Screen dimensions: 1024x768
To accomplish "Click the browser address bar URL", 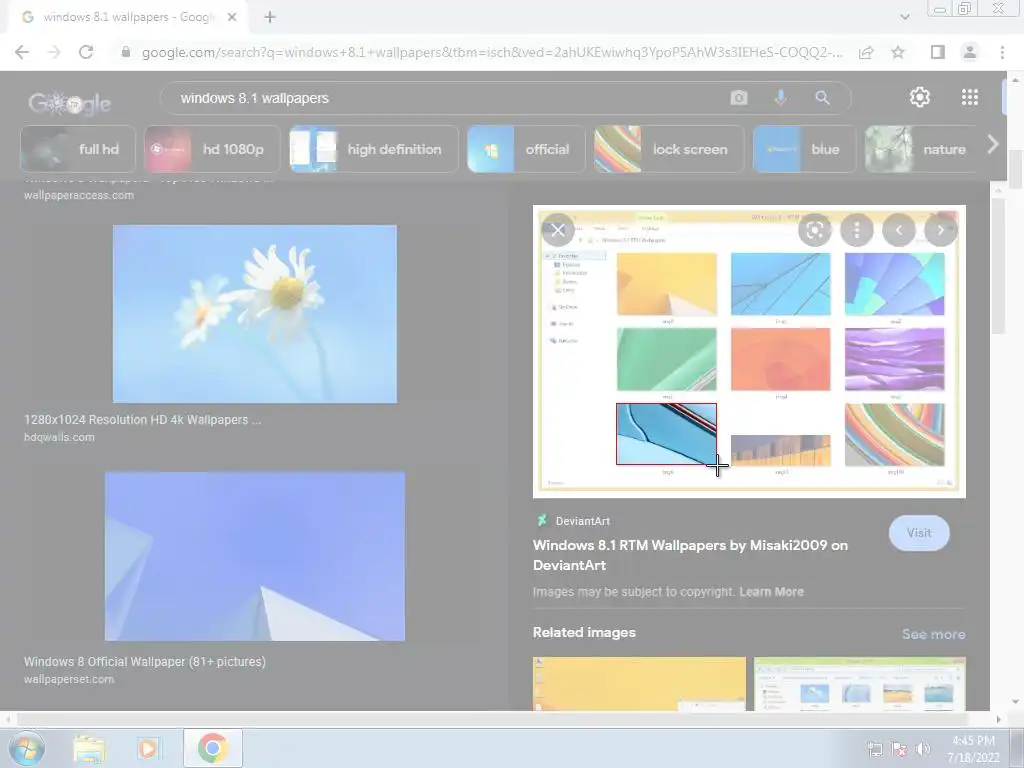I will click(x=492, y=52).
